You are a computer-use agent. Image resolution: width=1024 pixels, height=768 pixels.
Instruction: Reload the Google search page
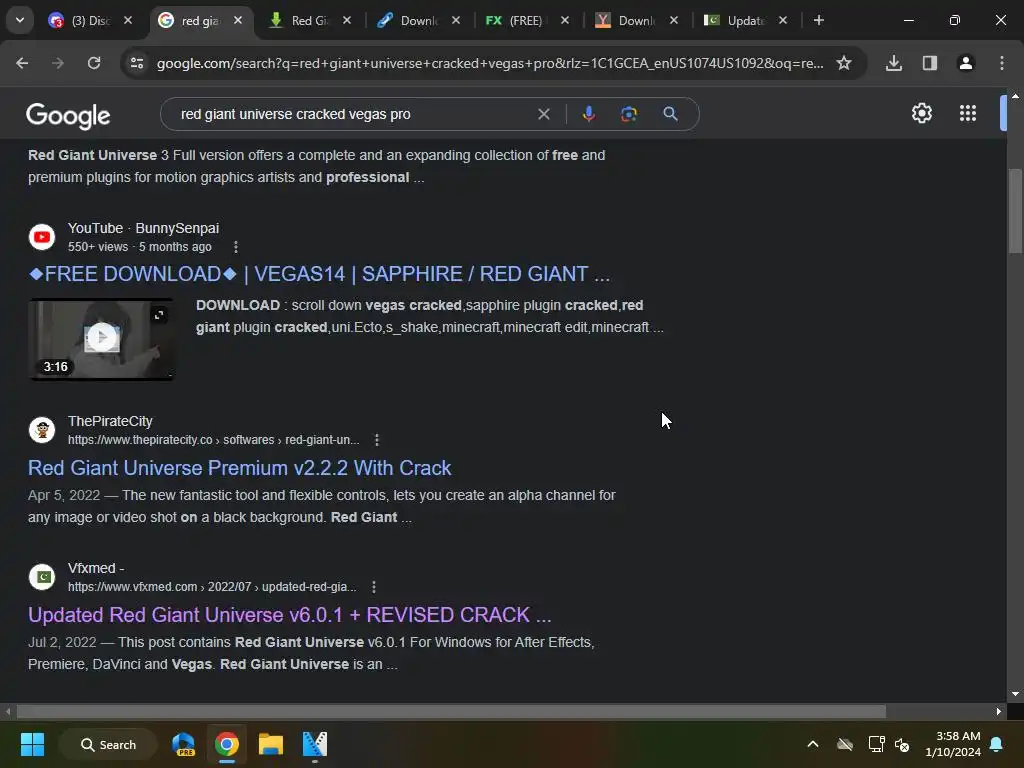coord(94,63)
